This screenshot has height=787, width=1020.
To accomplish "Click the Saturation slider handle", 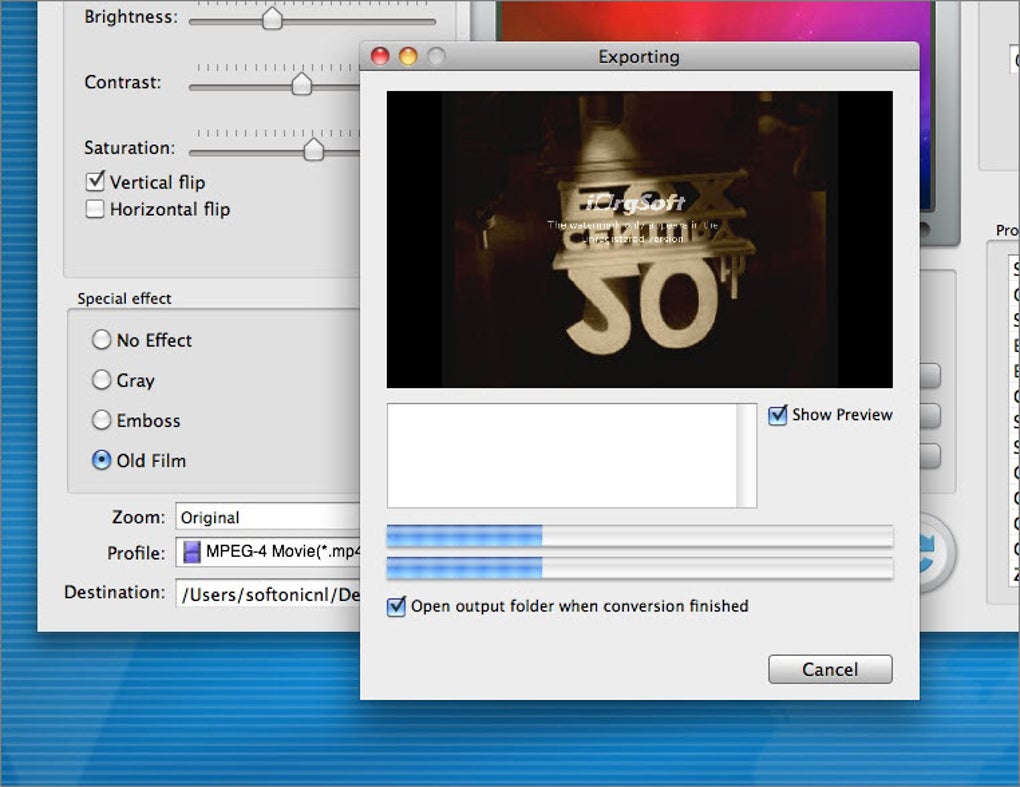I will point(316,148).
